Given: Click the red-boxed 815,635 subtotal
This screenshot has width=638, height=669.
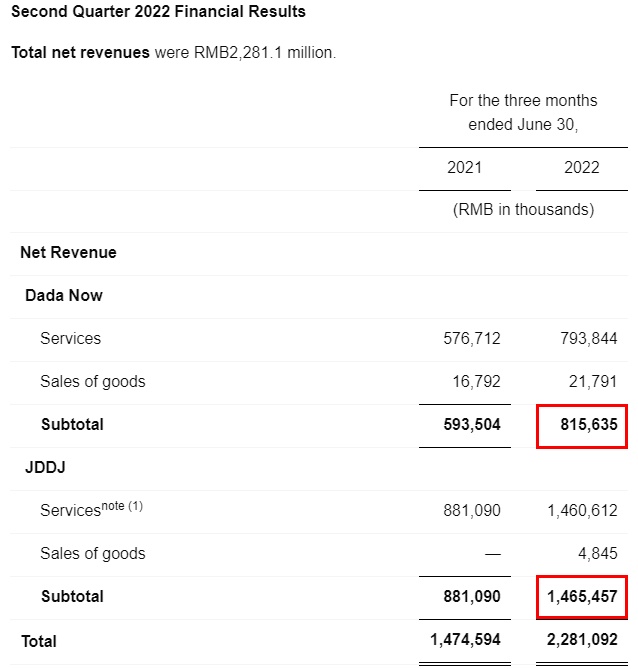Looking at the screenshot, I should click(581, 426).
